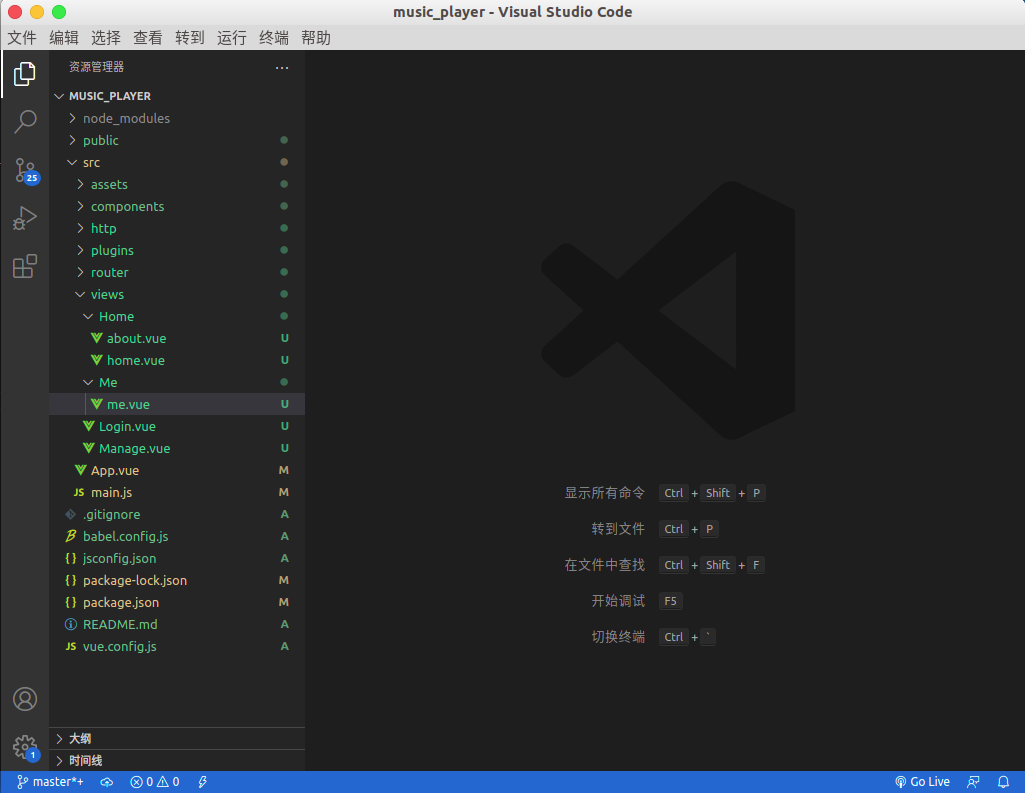Viewport: 1025px width, 793px height.
Task: Click the 显示所有命令 shortcut label
Action: coord(605,493)
